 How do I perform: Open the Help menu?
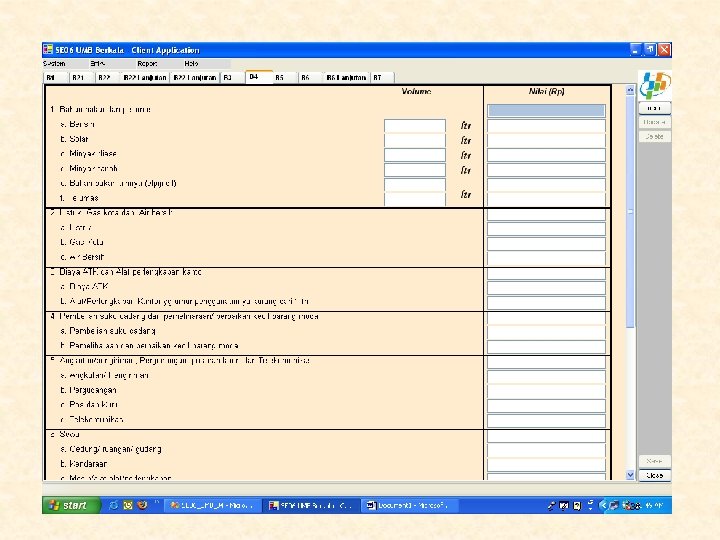pos(191,63)
